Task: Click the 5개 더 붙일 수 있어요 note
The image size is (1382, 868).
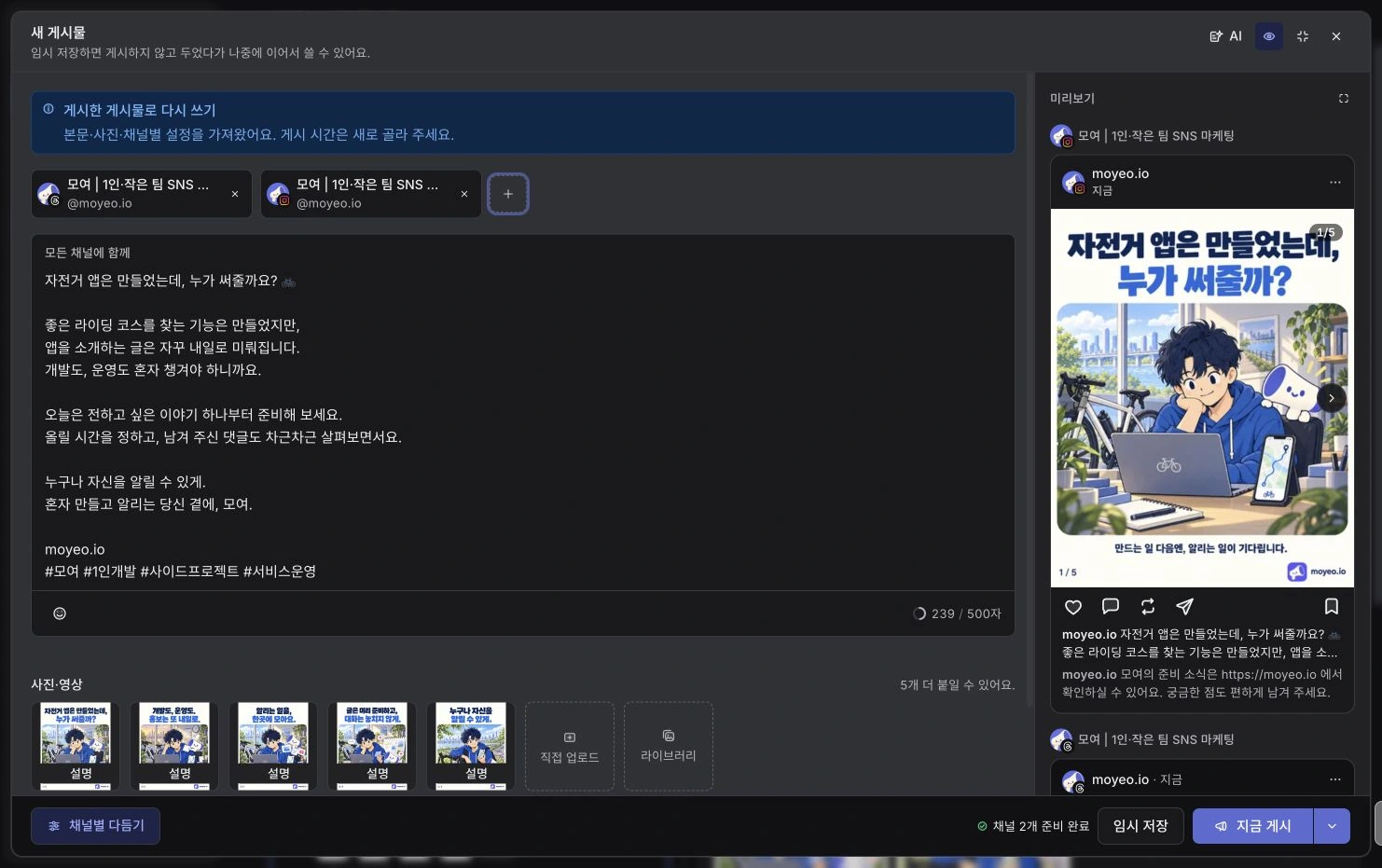Action: click(958, 684)
